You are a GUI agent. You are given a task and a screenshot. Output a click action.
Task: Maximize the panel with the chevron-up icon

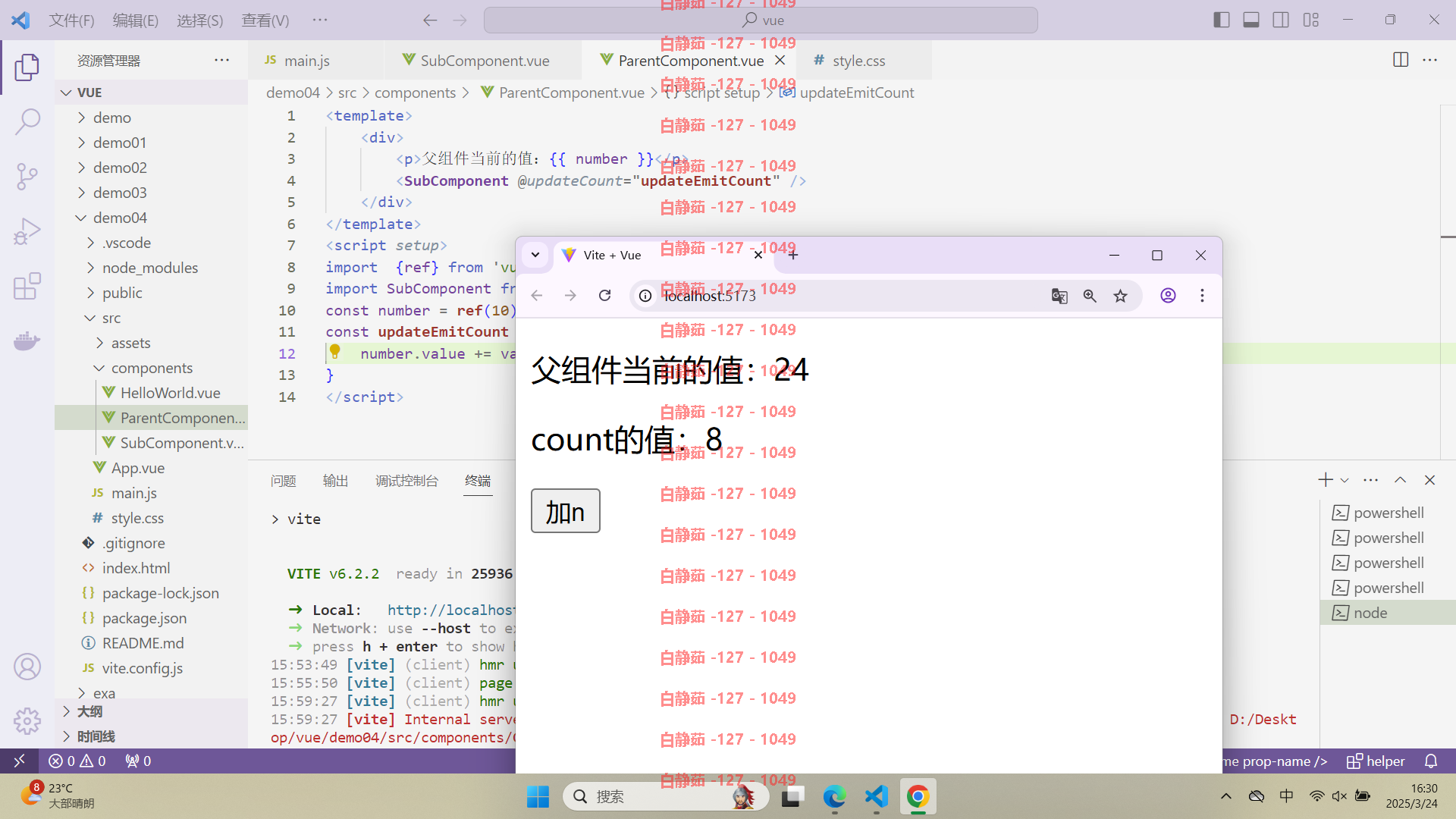(1400, 480)
